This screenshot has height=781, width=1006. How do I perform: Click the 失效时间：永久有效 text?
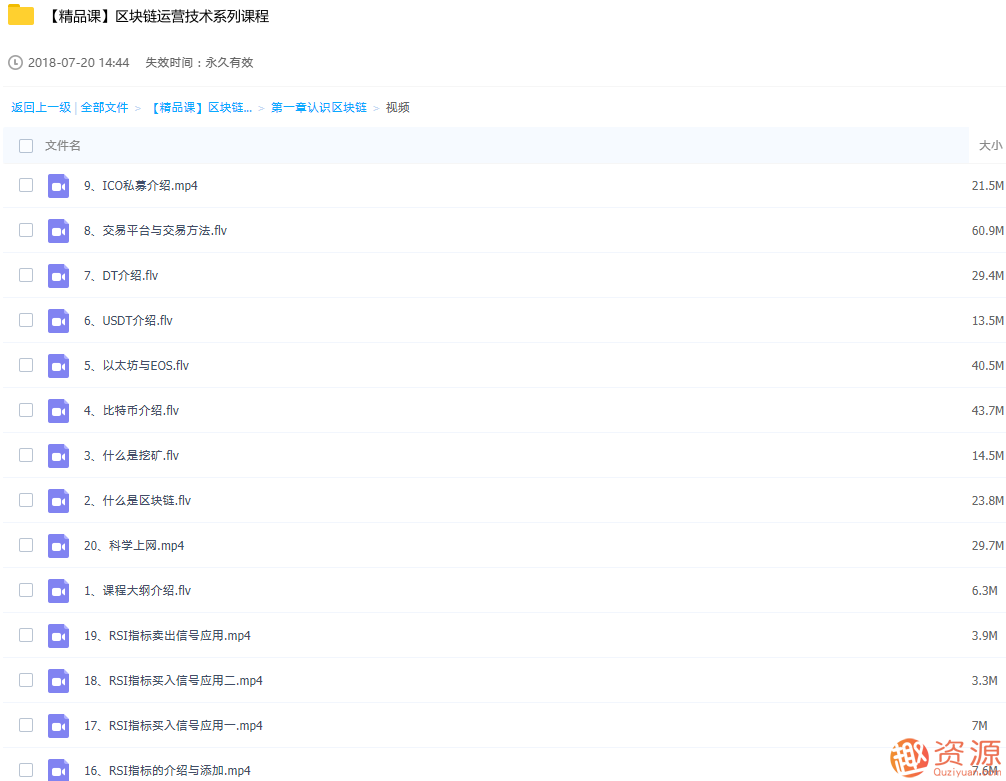pyautogui.click(x=200, y=62)
